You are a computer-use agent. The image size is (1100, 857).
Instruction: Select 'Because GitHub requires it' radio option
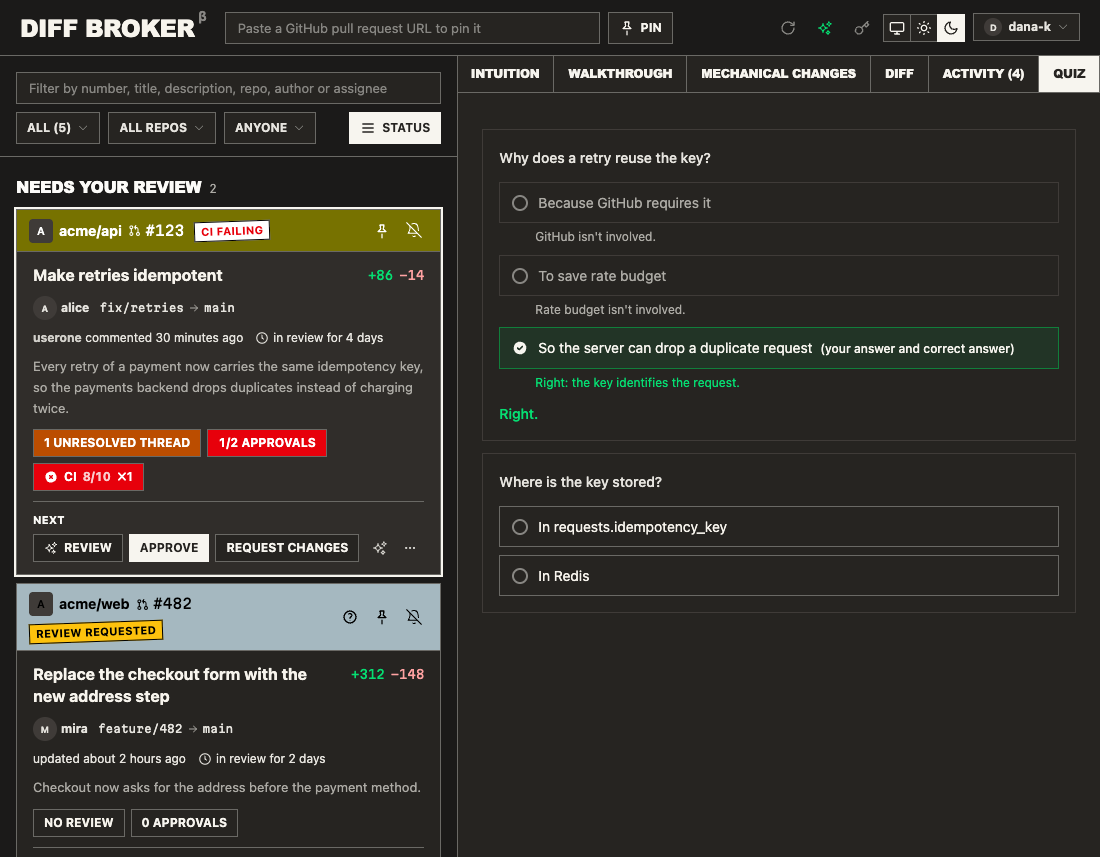click(778, 203)
